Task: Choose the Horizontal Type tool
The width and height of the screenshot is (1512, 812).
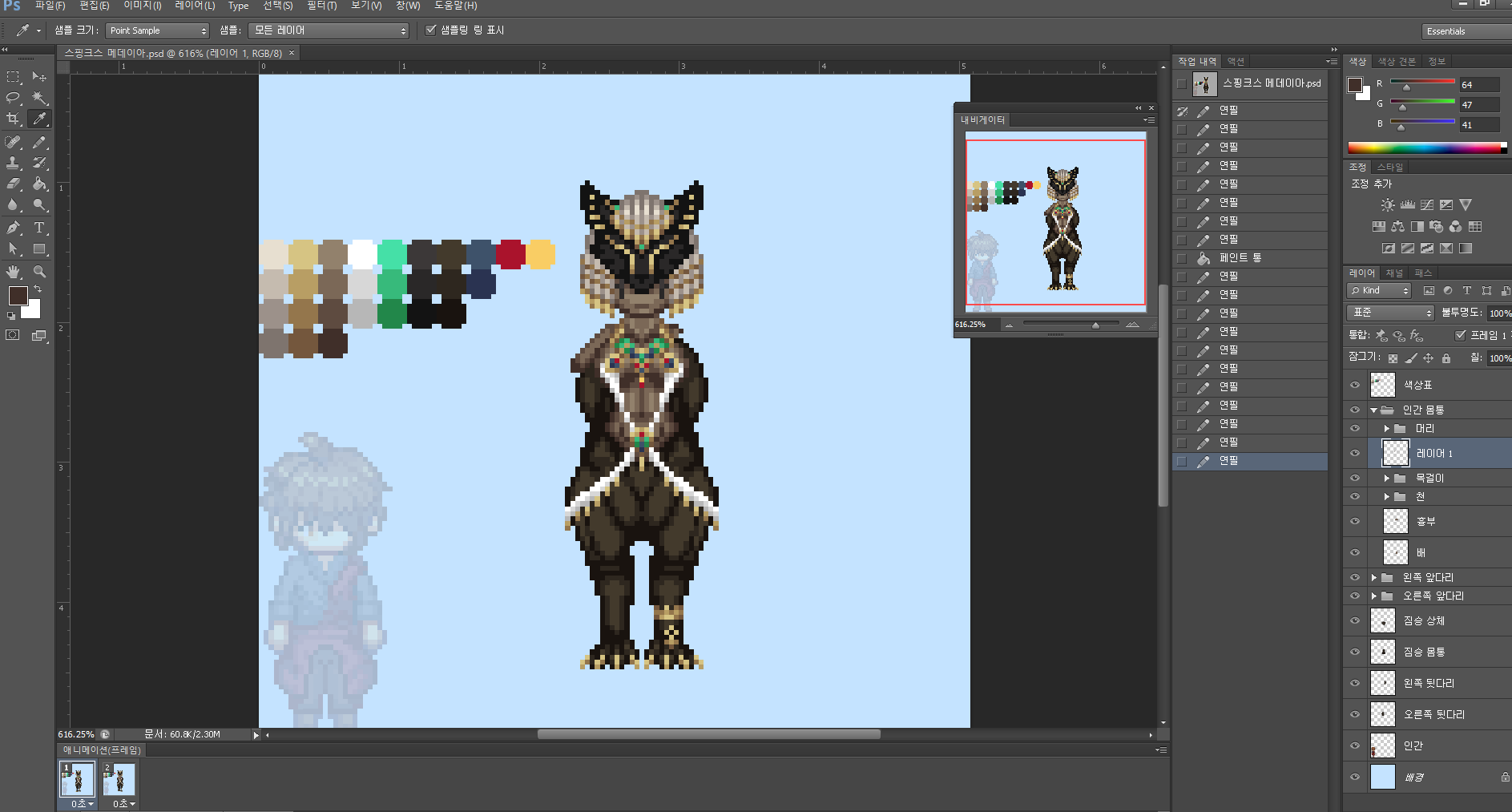Action: click(x=39, y=228)
